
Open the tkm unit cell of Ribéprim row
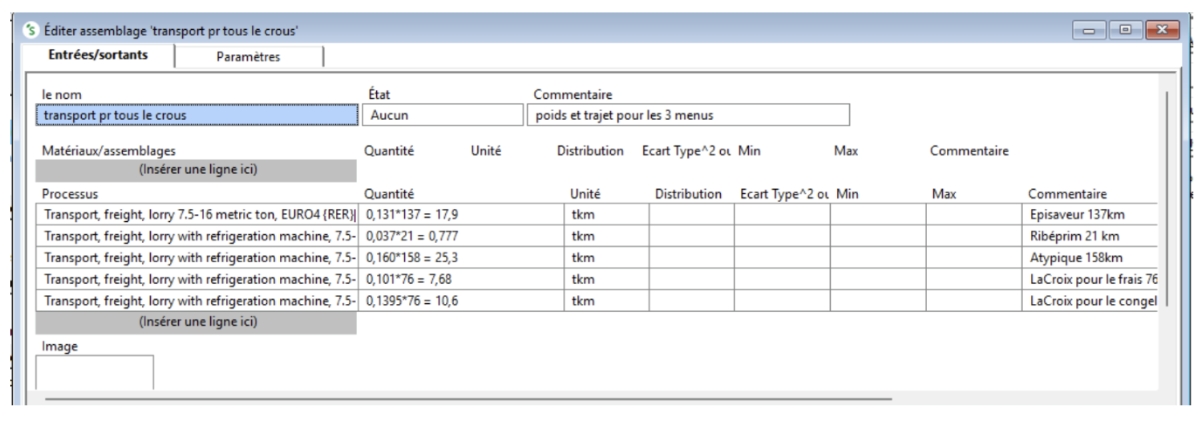click(x=606, y=236)
